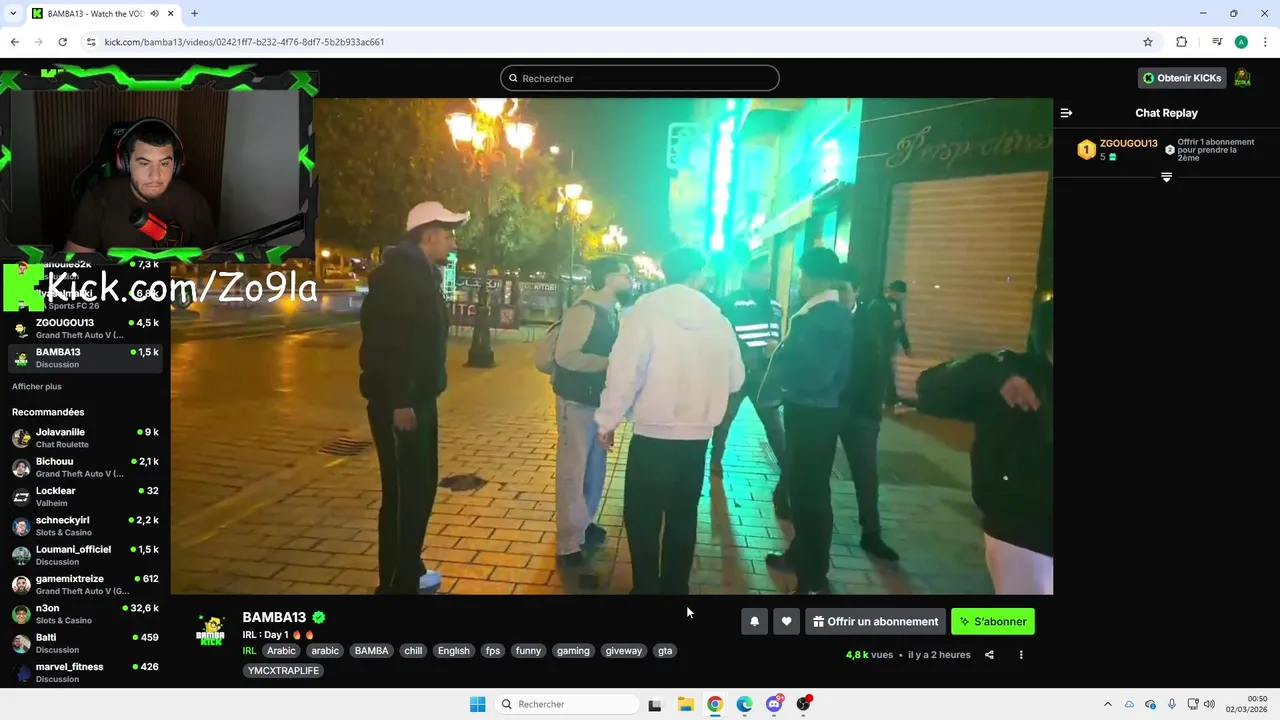
Task: Click the site information icon in address bar
Action: pyautogui.click(x=91, y=42)
